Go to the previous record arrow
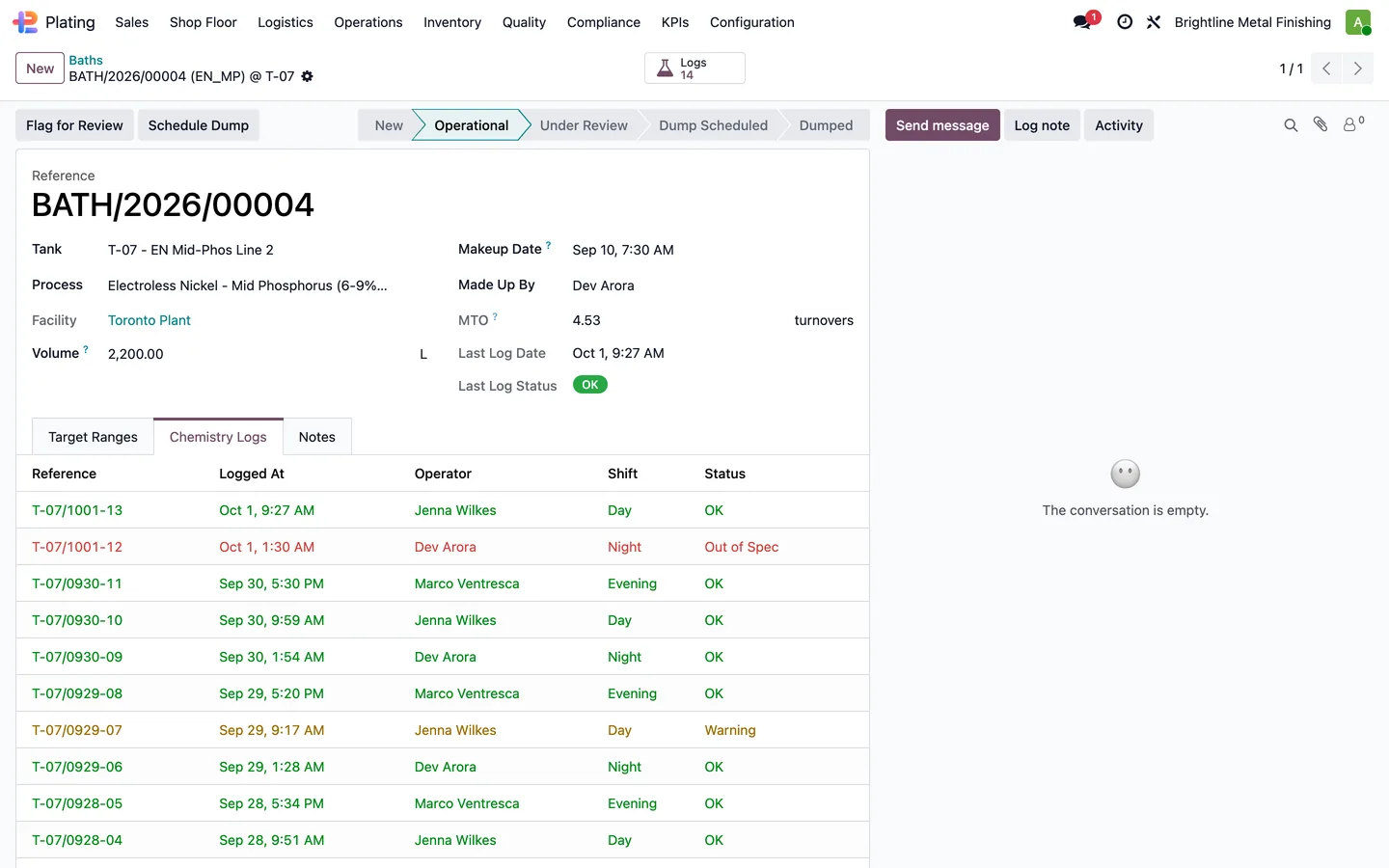 coord(1326,68)
